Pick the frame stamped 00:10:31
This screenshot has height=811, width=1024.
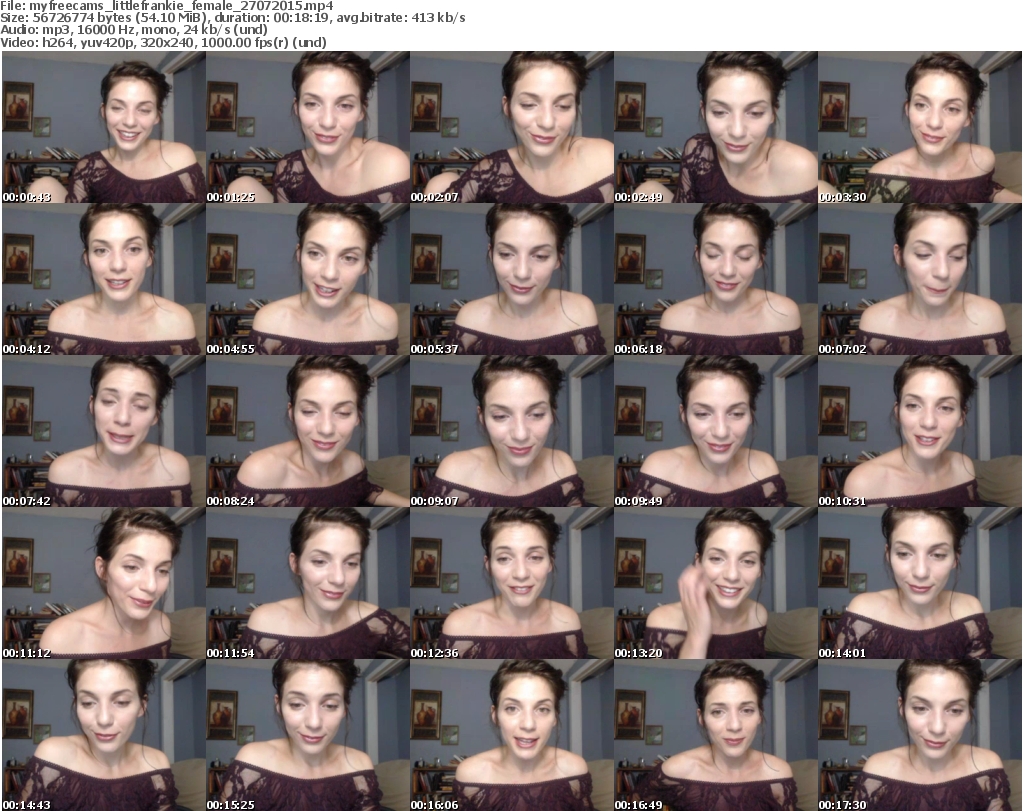coord(920,432)
